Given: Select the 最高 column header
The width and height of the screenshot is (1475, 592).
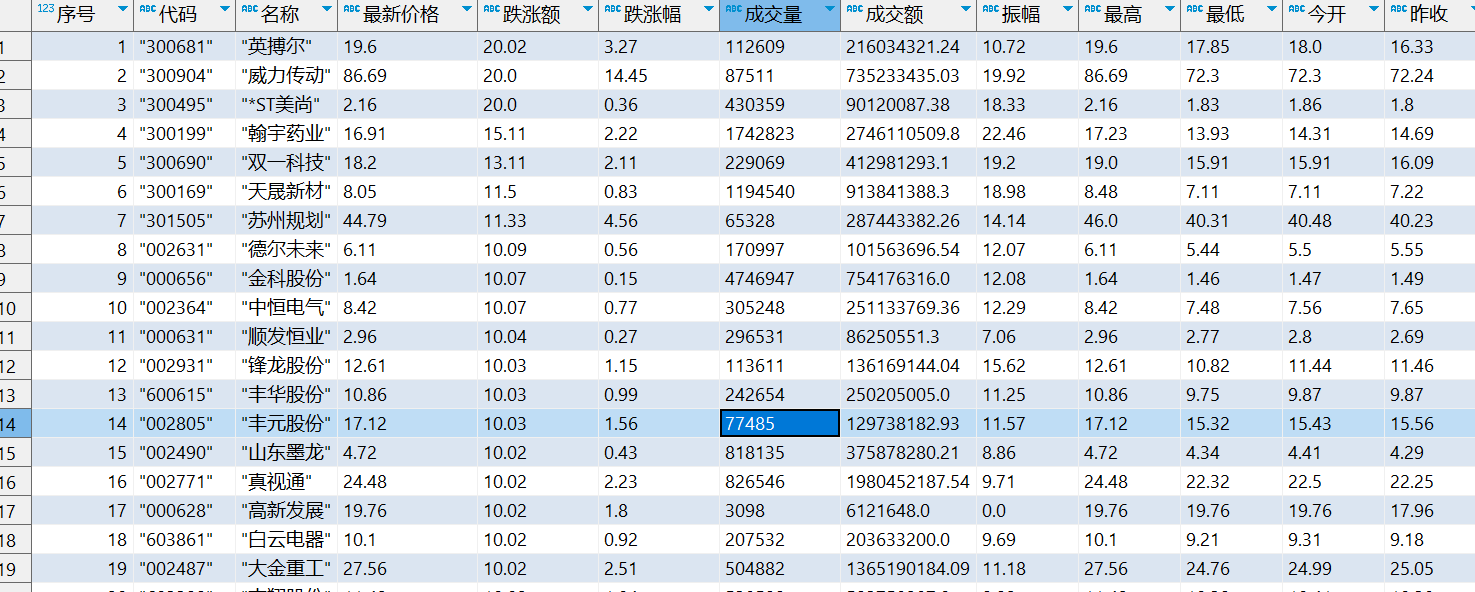Looking at the screenshot, I should coord(1129,15).
